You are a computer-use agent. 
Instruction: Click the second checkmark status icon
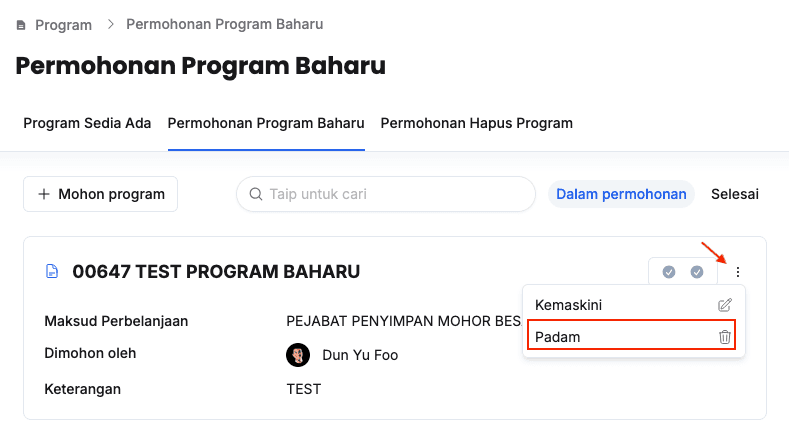(x=697, y=271)
